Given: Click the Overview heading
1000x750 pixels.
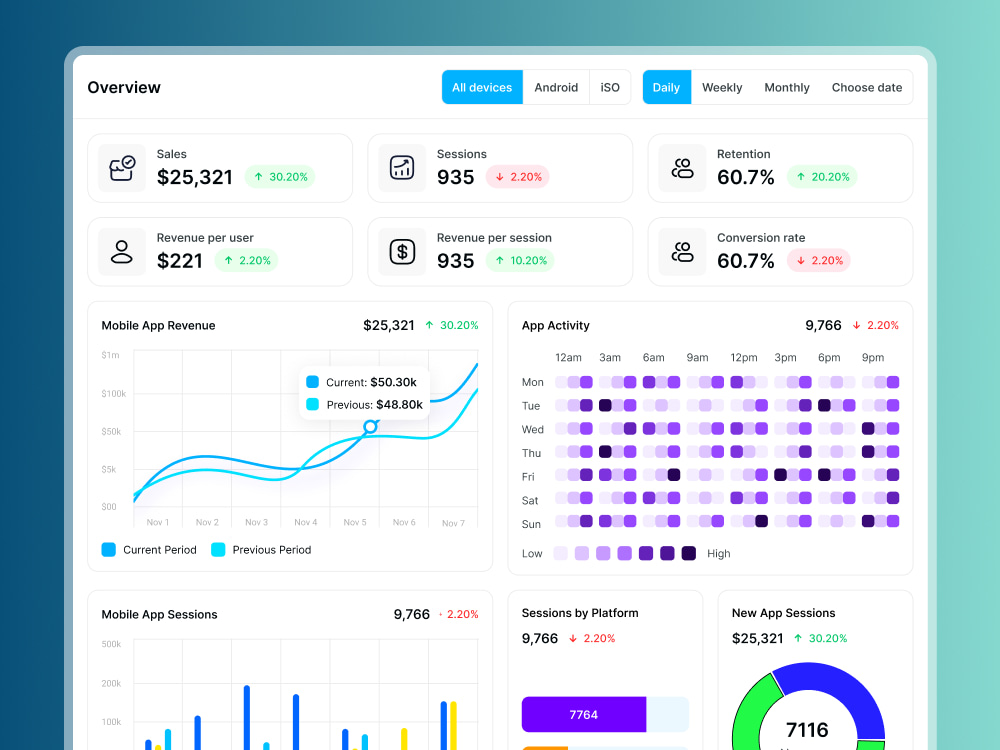Looking at the screenshot, I should pos(124,87).
